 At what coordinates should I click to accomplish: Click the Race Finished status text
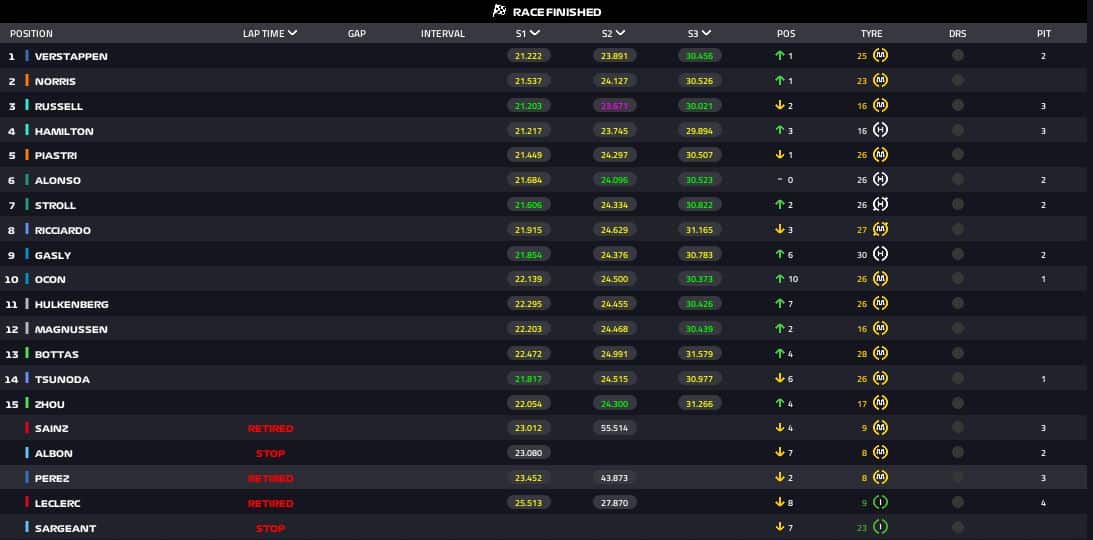coord(557,12)
